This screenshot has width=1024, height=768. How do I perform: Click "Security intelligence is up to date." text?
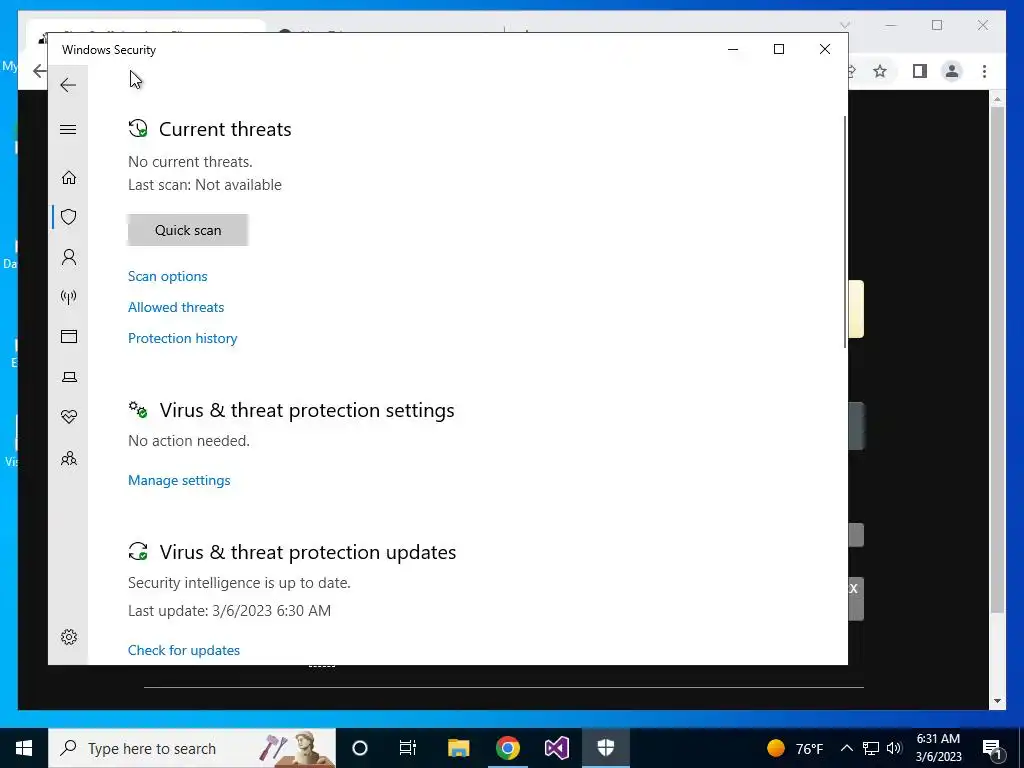239,583
